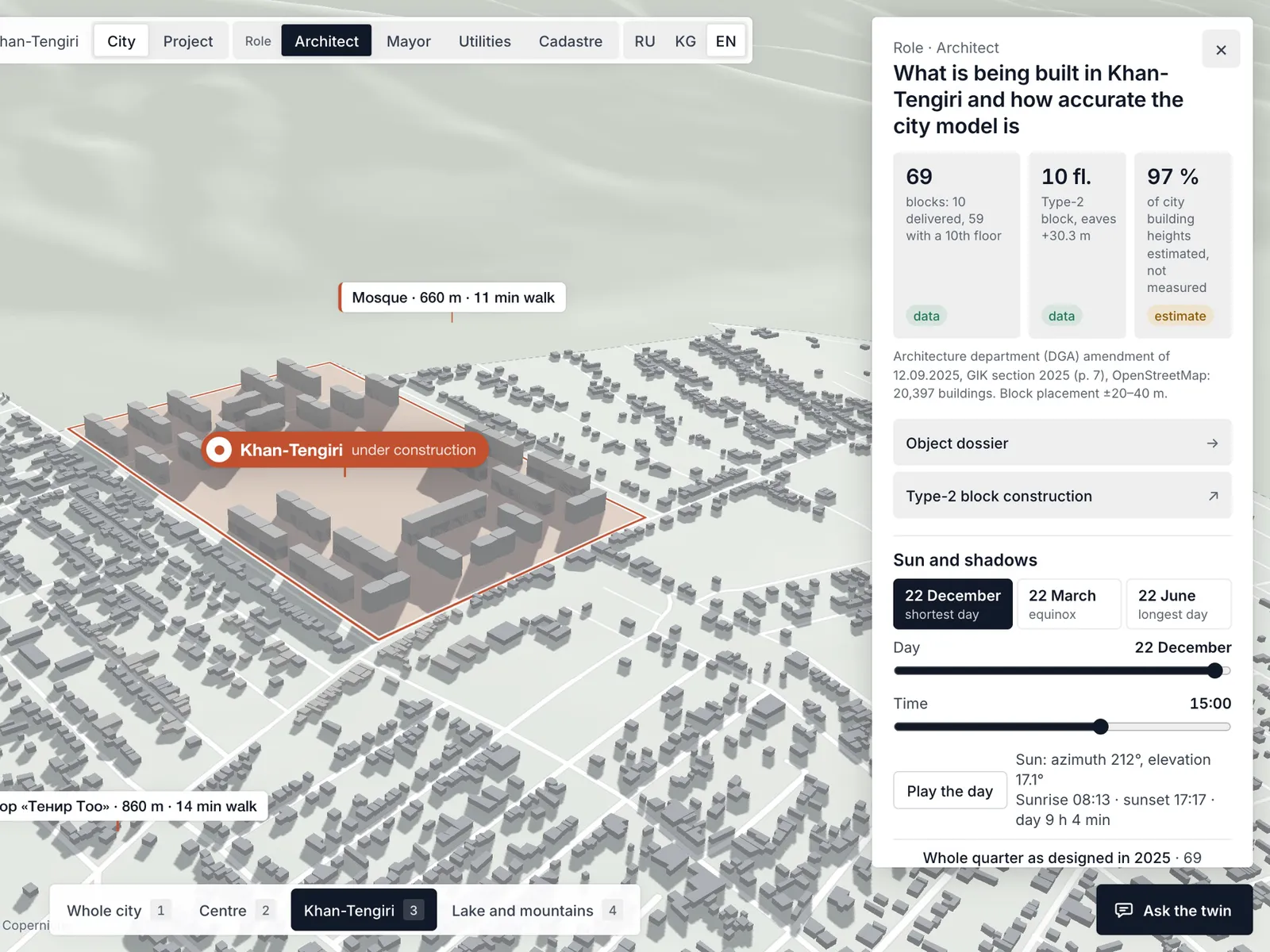Click the orange estimate badge
Screen dimensions: 1270x952
tap(1180, 316)
